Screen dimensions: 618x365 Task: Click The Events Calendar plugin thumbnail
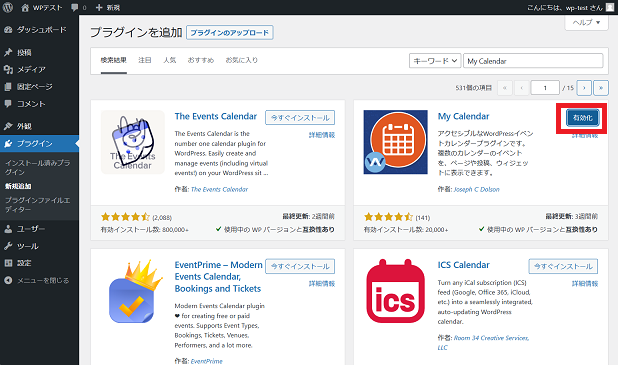(133, 142)
